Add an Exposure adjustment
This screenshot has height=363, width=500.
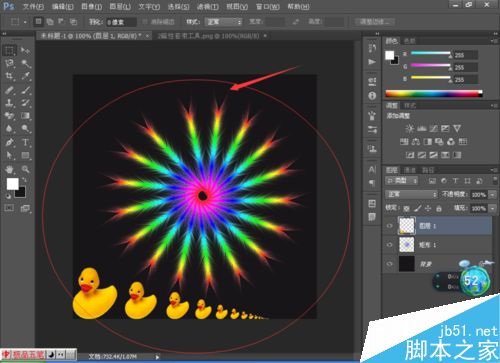coord(445,129)
